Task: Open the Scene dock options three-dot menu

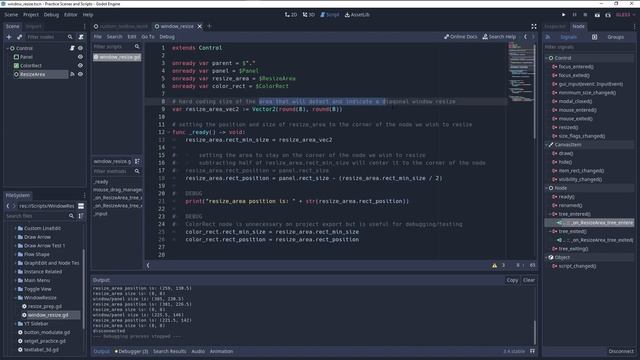Action: click(x=84, y=27)
